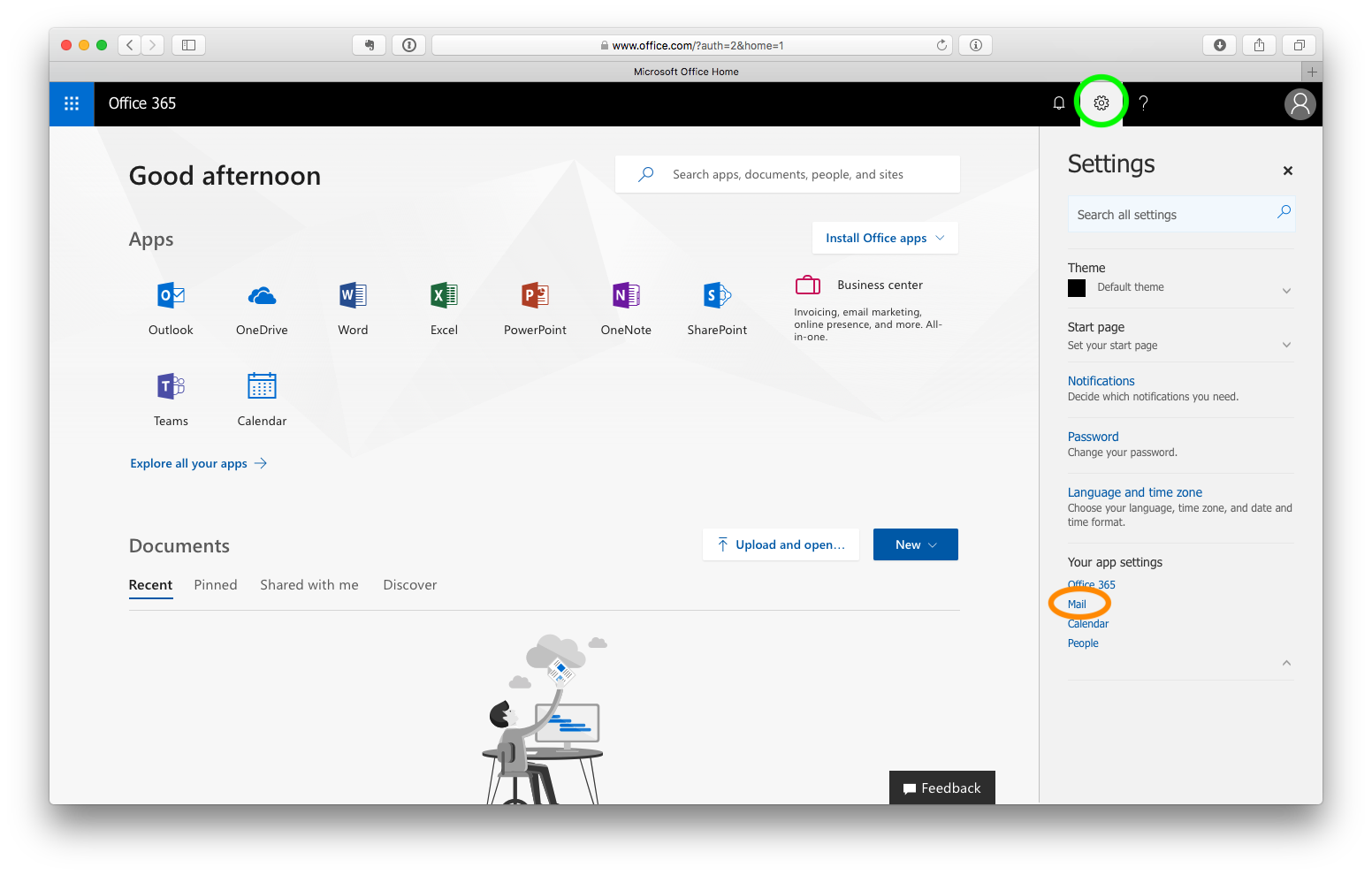The width and height of the screenshot is (1372, 875).
Task: Switch to the Recent documents tab
Action: click(150, 585)
